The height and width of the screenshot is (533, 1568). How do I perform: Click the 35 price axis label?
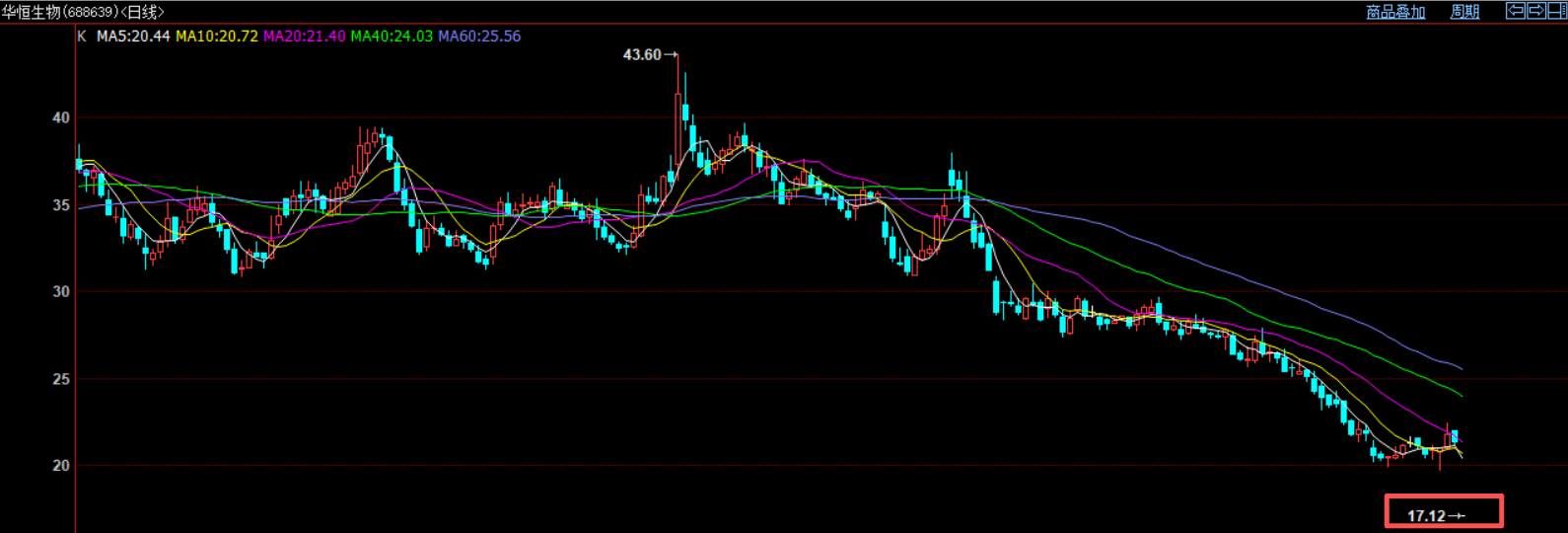[61, 205]
